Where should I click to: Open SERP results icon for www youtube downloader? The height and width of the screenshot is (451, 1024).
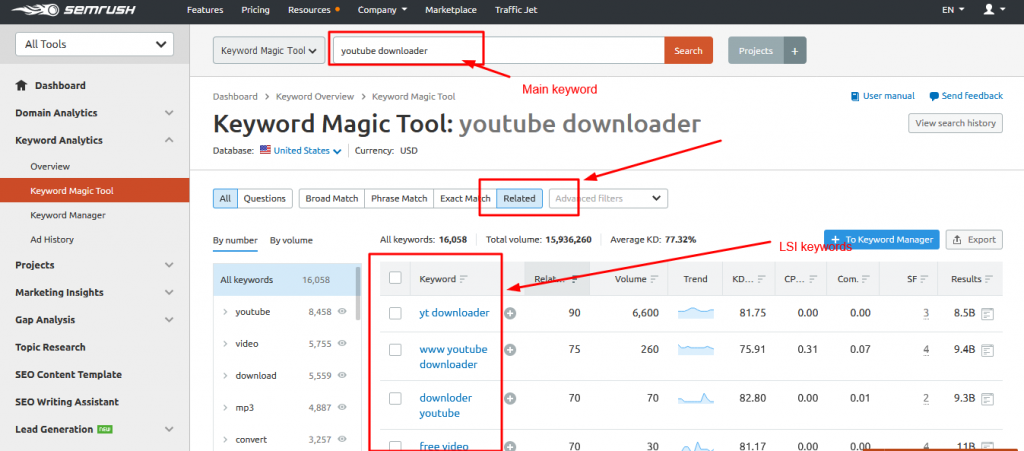pos(987,350)
